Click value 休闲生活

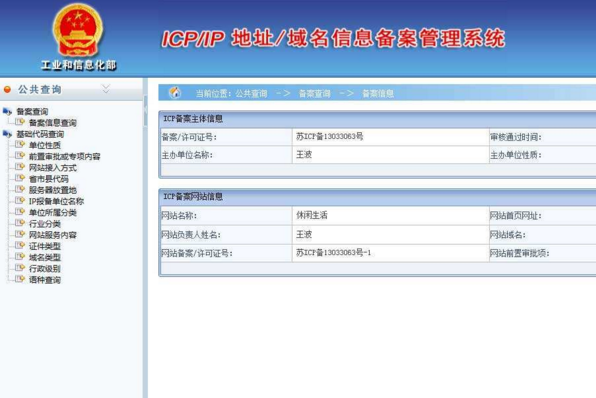(312, 215)
